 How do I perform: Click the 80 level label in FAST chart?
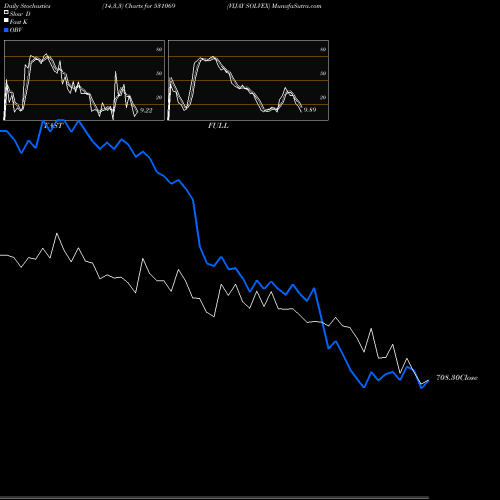click(159, 50)
